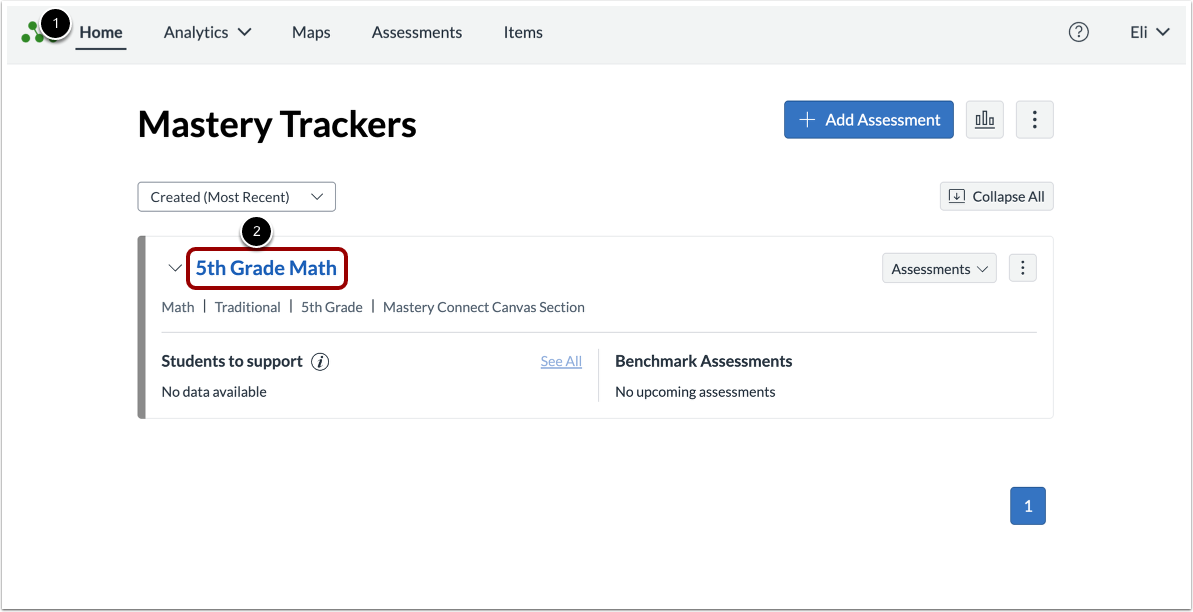
Task: Click the Mastery Connect Canvas Section text
Action: pos(484,308)
